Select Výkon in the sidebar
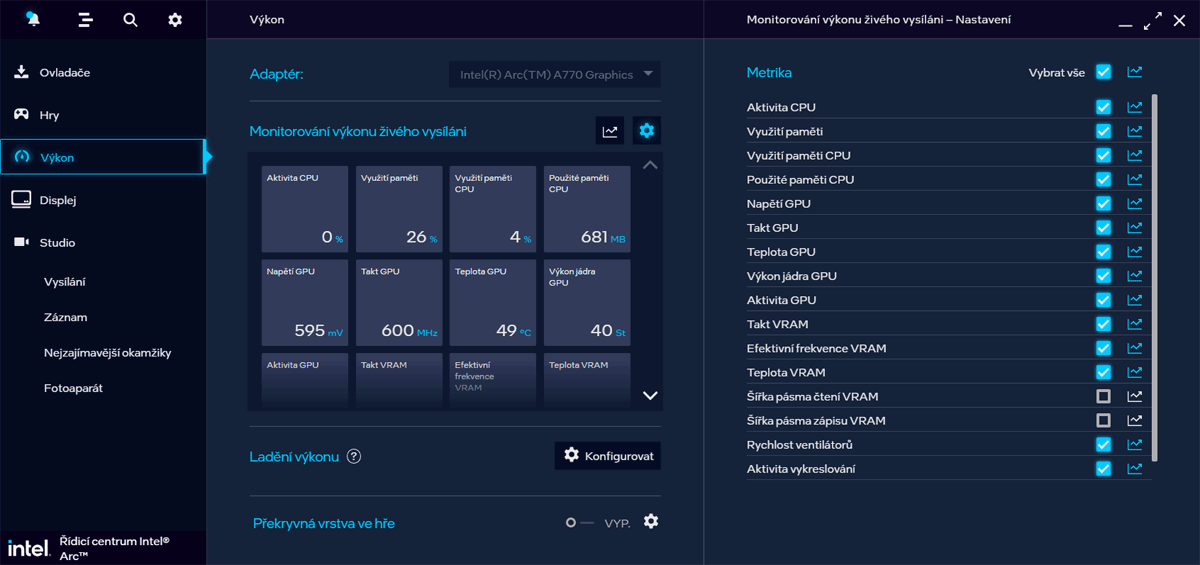Image resolution: width=1200 pixels, height=565 pixels. click(x=103, y=157)
